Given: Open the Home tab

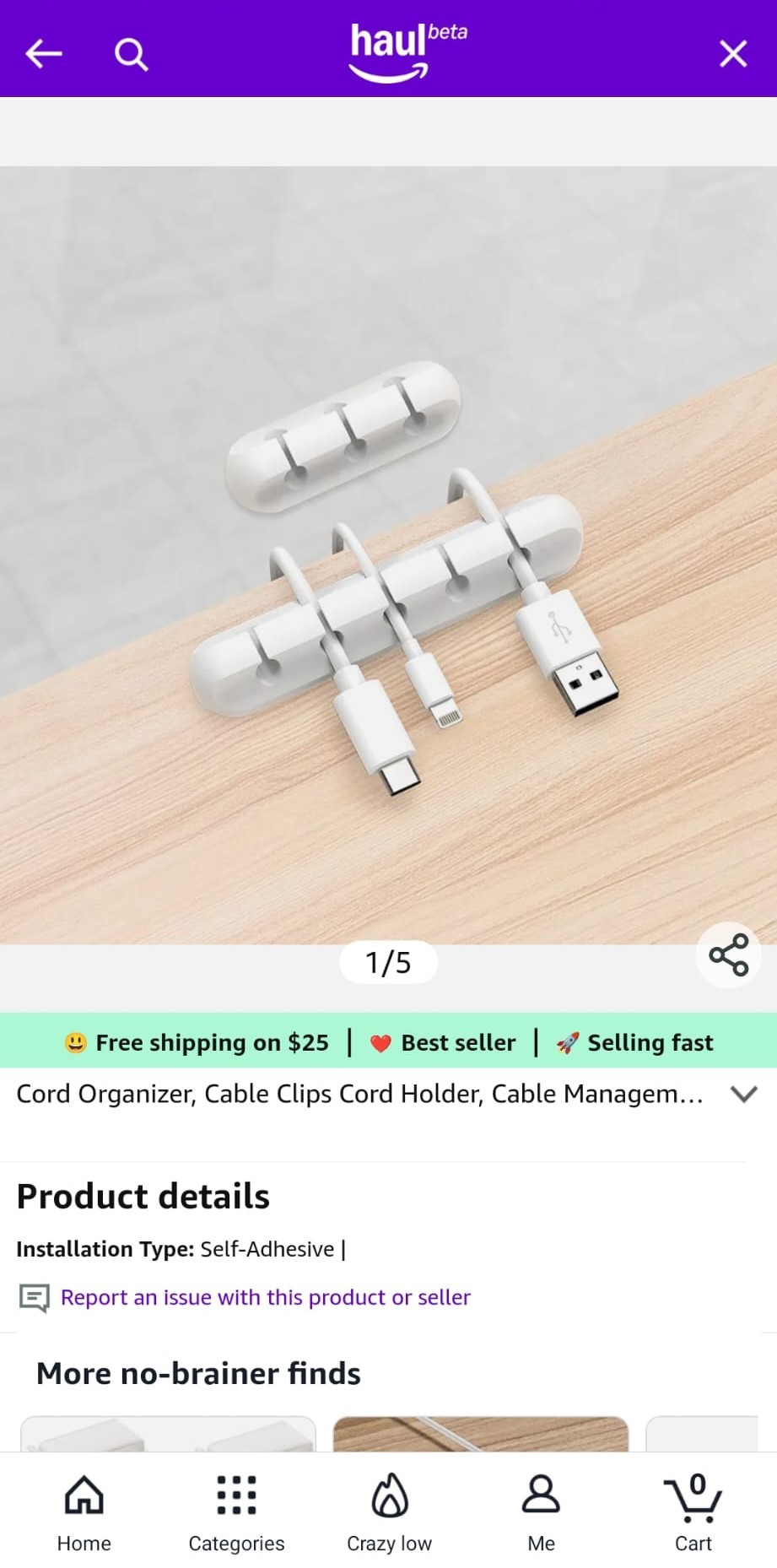Looking at the screenshot, I should tap(84, 1513).
